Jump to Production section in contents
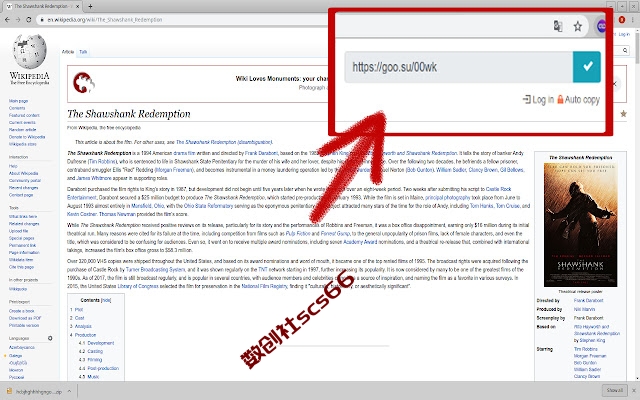 click(x=85, y=335)
